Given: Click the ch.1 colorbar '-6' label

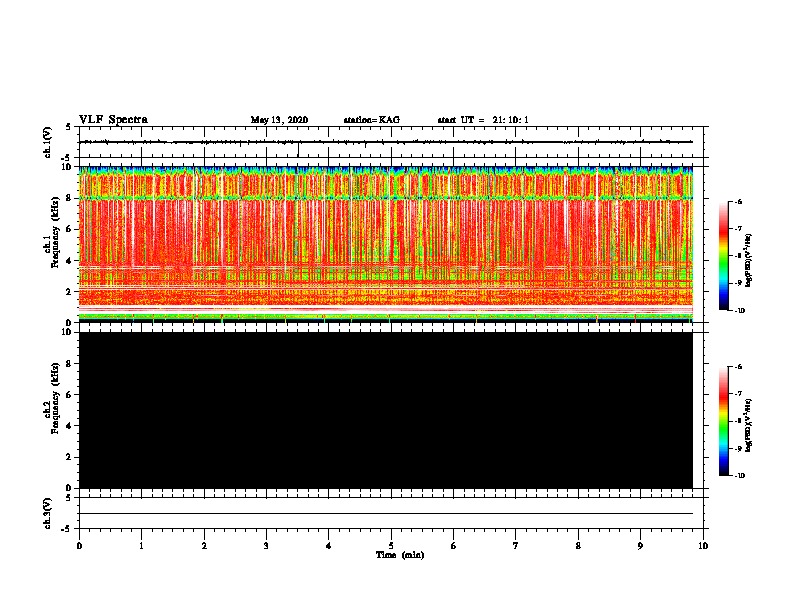Looking at the screenshot, I should coord(738,202).
